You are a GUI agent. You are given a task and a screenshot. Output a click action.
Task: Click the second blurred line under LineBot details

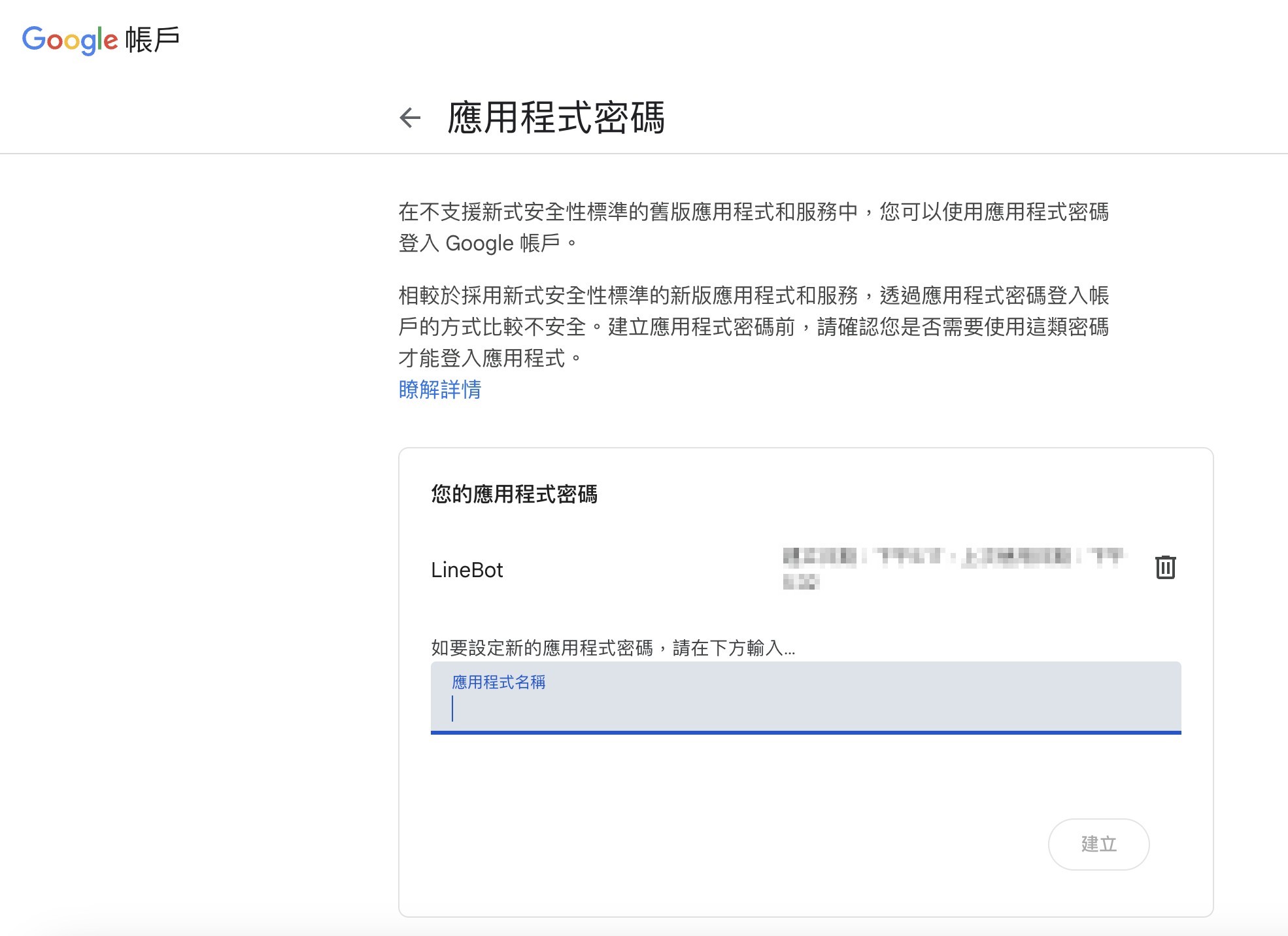point(801,582)
